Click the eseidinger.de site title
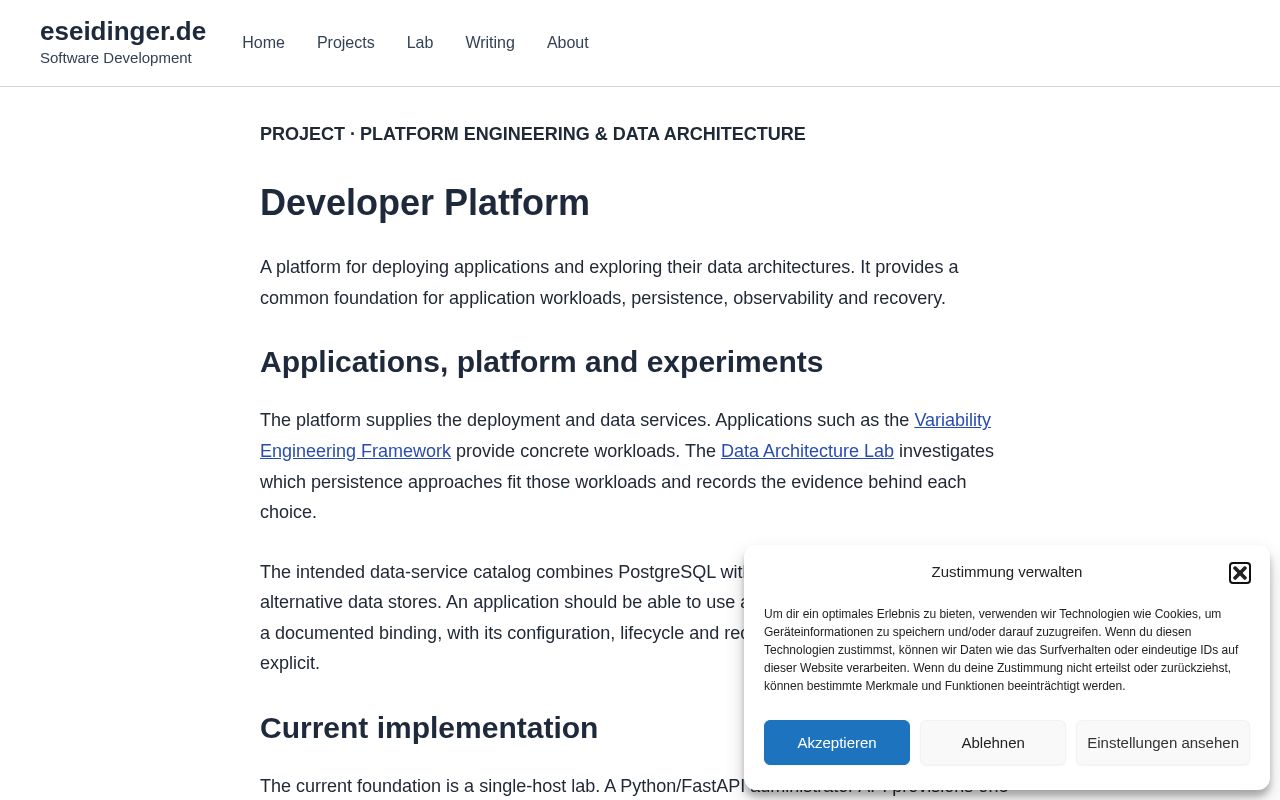The image size is (1280, 800). (123, 31)
